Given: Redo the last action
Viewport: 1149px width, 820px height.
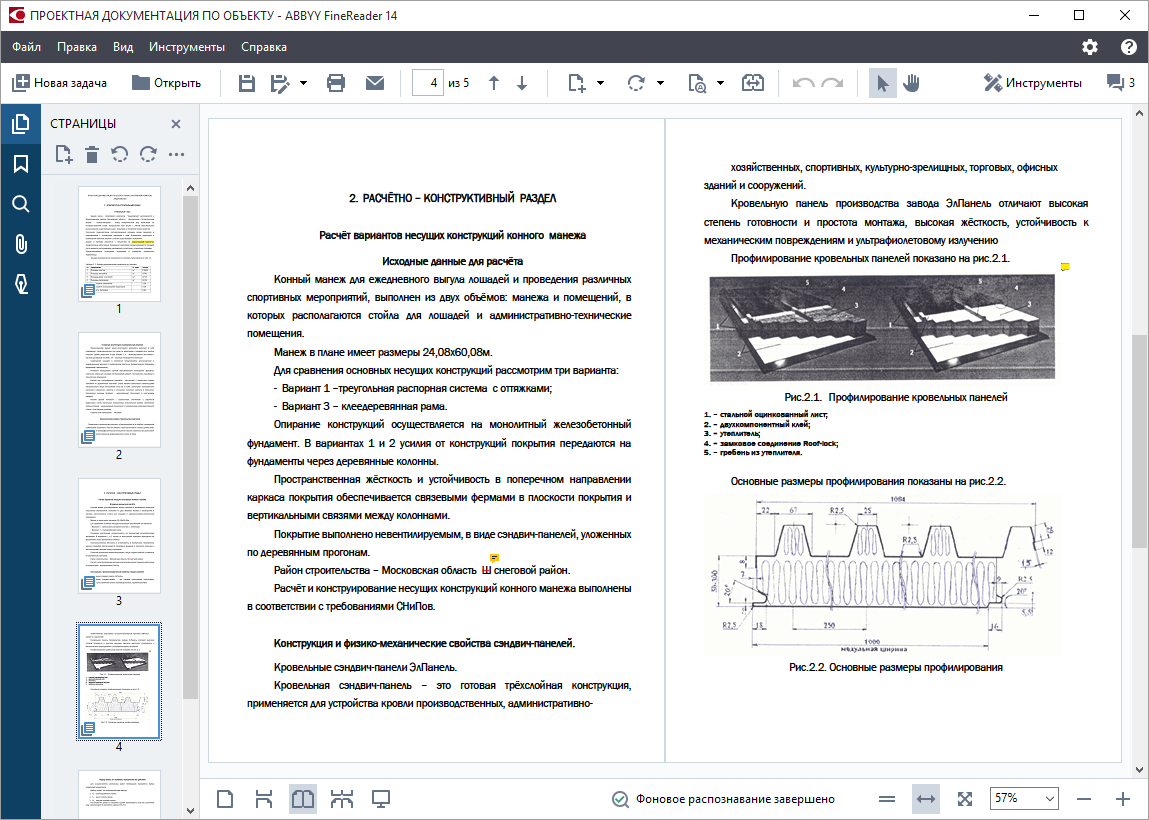Looking at the screenshot, I should coord(832,83).
